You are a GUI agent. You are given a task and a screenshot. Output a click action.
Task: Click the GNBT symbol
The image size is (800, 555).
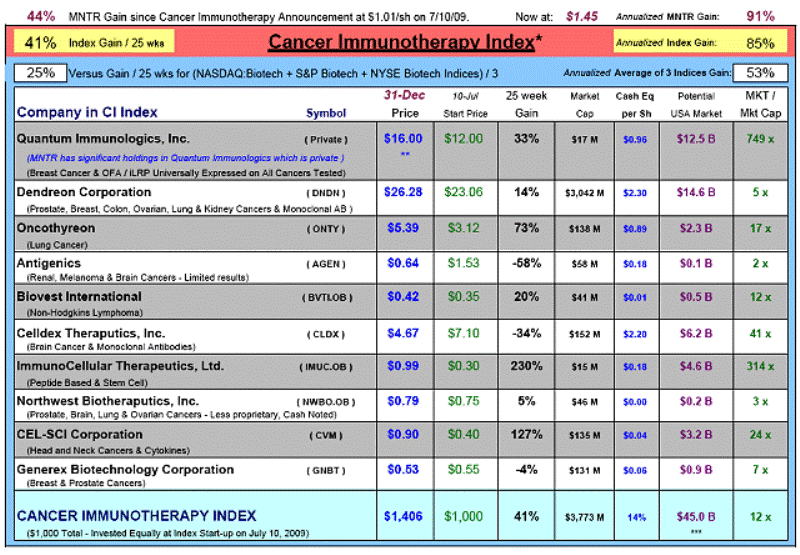326,471
